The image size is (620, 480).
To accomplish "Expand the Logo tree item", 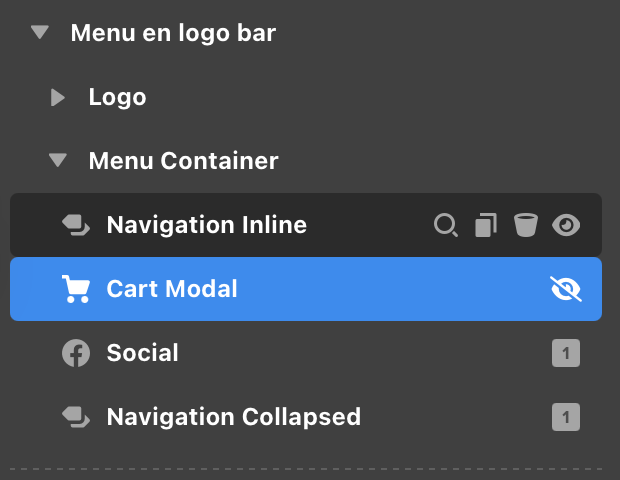I will tap(58, 97).
